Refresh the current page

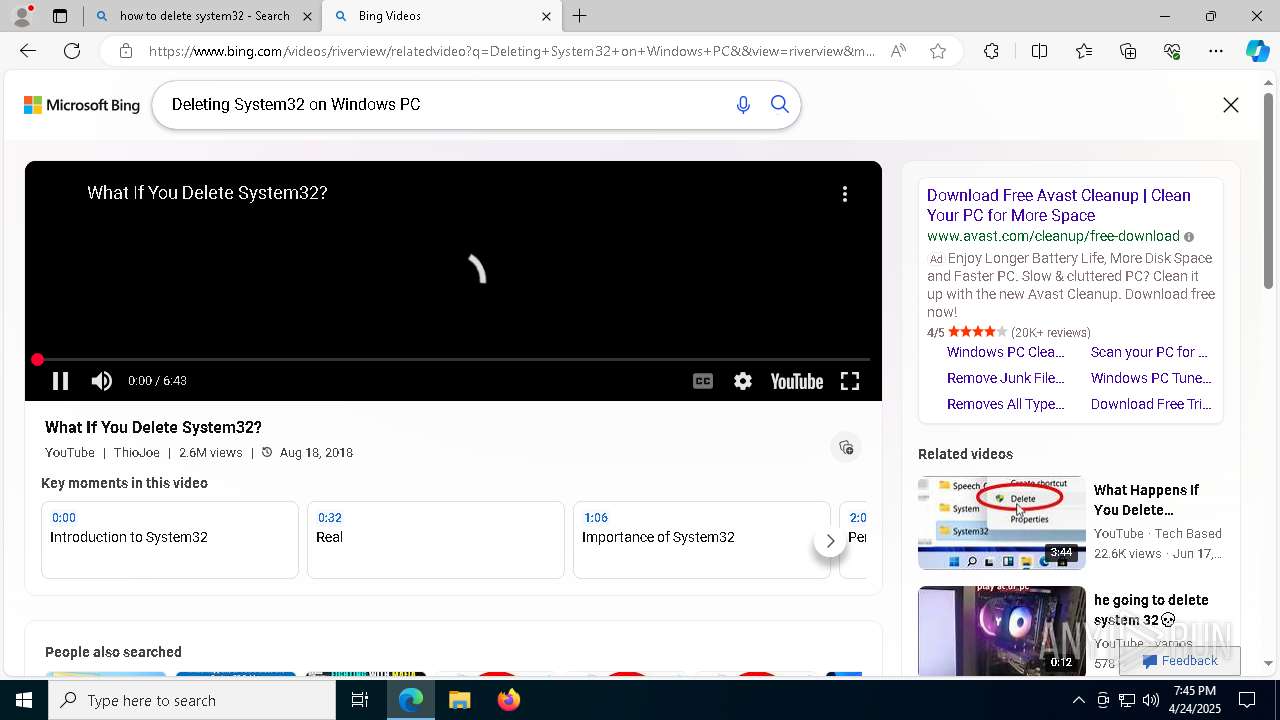(x=72, y=51)
